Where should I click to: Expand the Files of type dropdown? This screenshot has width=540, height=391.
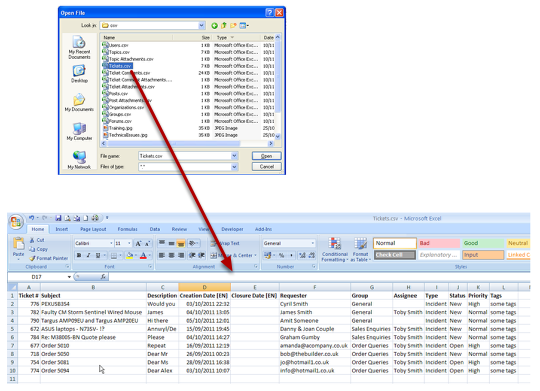click(234, 167)
